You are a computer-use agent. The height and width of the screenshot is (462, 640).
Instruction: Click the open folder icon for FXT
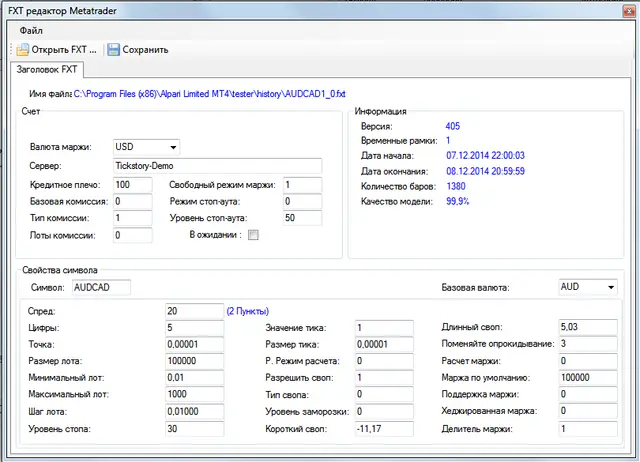pyautogui.click(x=22, y=50)
